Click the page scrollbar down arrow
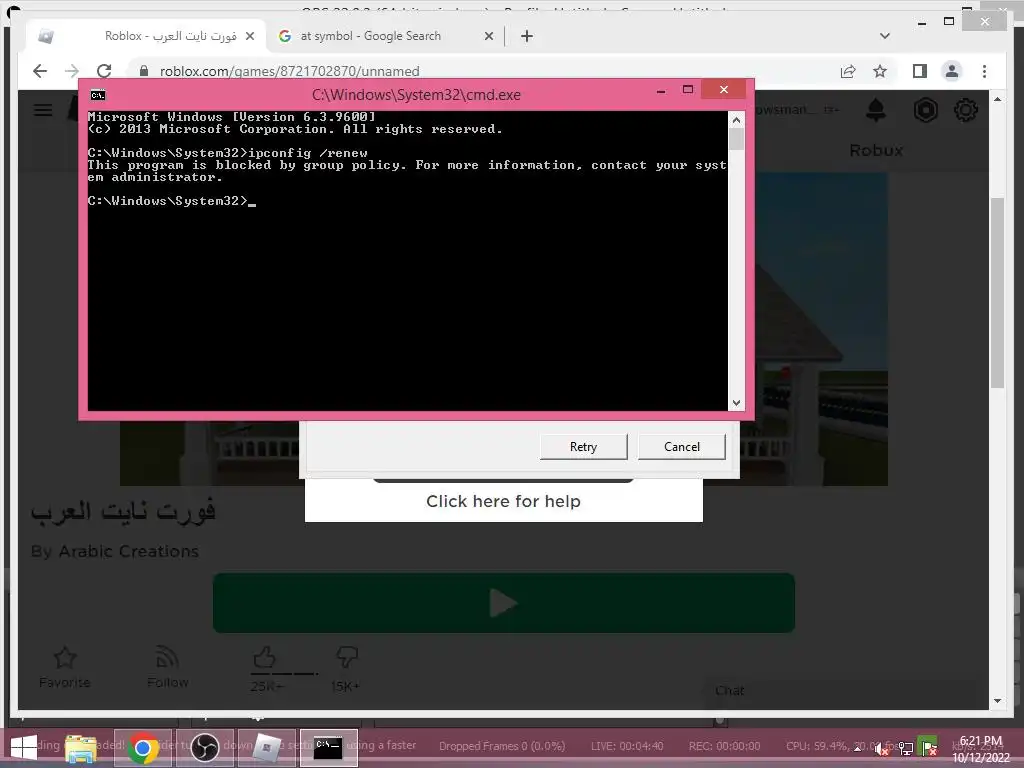This screenshot has width=1024, height=768. point(997,701)
